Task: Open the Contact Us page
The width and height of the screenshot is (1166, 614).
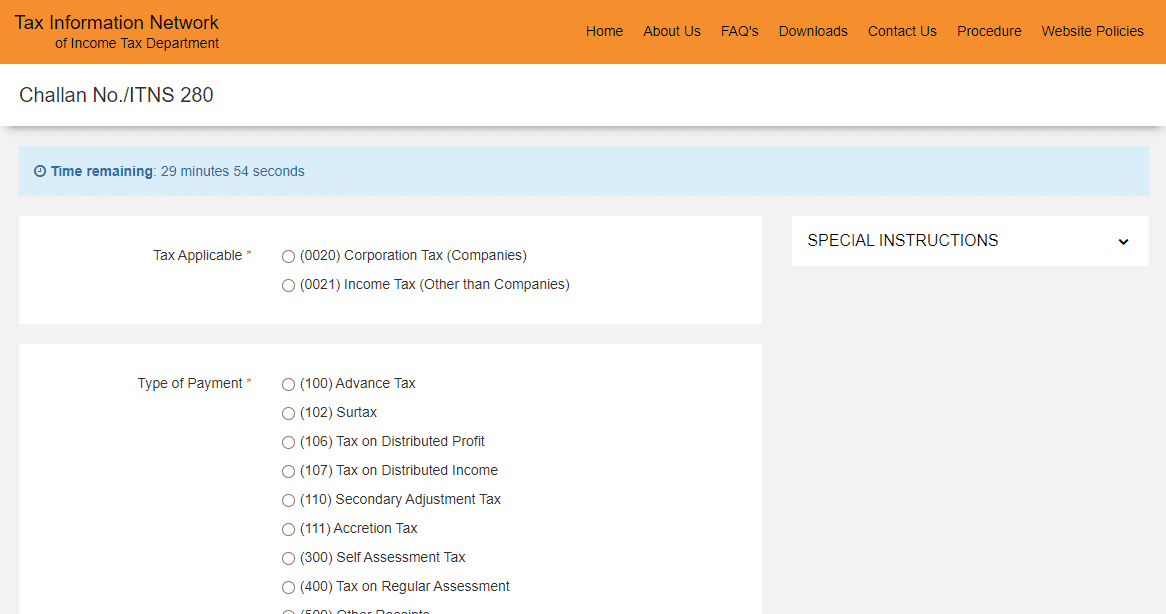Action: 902,31
